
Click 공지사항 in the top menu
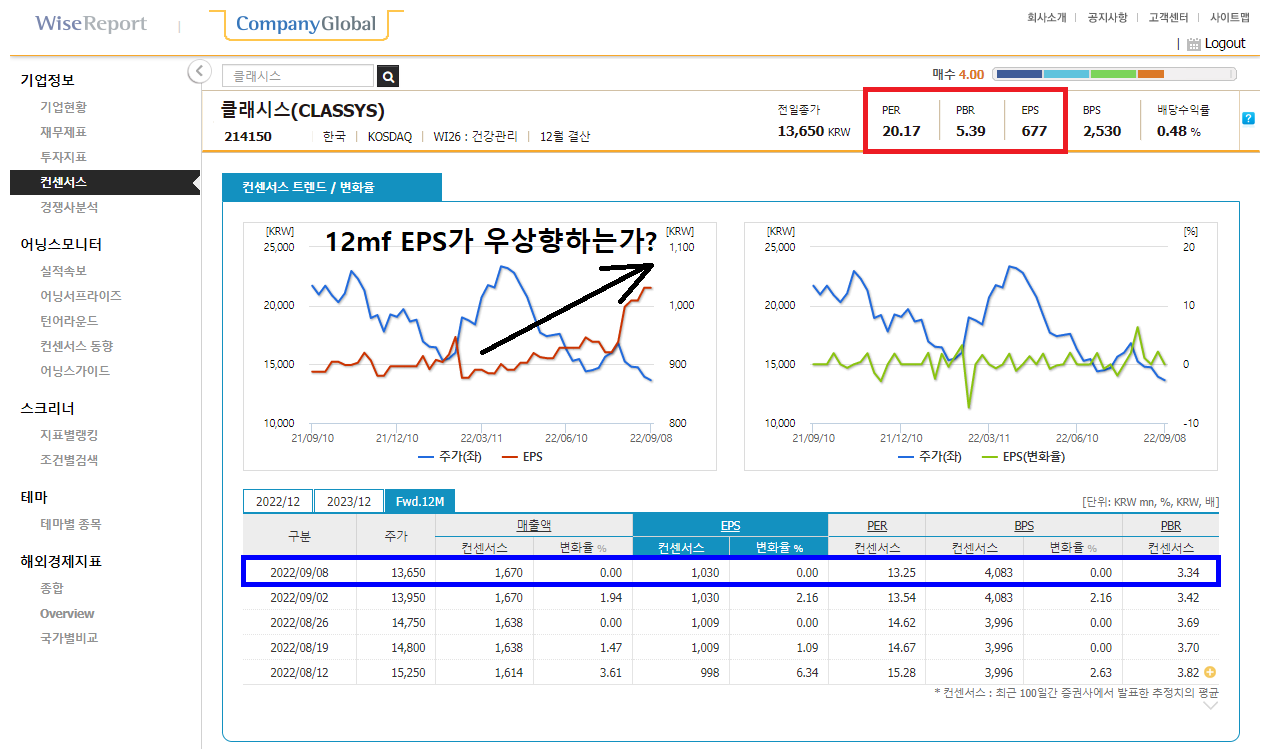(x=1107, y=17)
